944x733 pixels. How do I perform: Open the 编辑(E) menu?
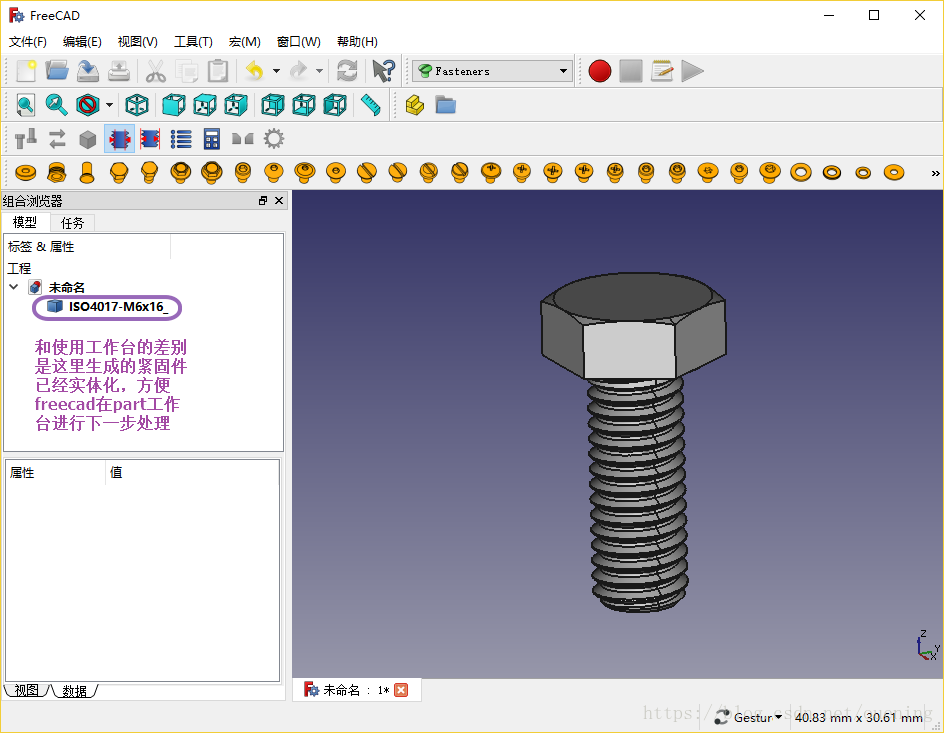[x=82, y=42]
